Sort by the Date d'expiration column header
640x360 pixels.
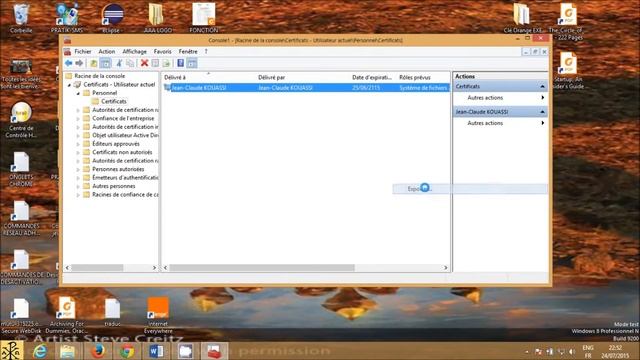(373, 77)
